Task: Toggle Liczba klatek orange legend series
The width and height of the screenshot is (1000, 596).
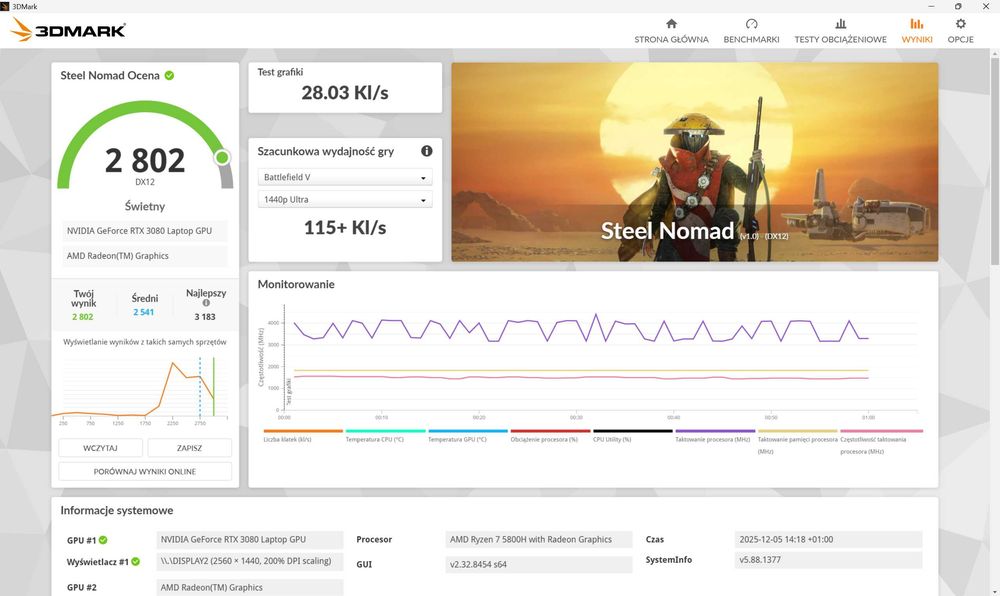Action: [303, 436]
